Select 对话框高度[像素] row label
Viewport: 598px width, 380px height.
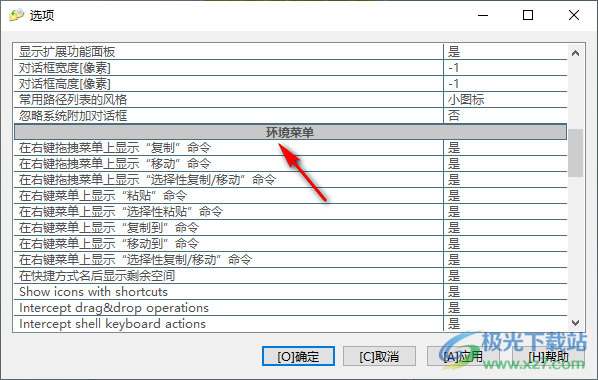click(65, 84)
